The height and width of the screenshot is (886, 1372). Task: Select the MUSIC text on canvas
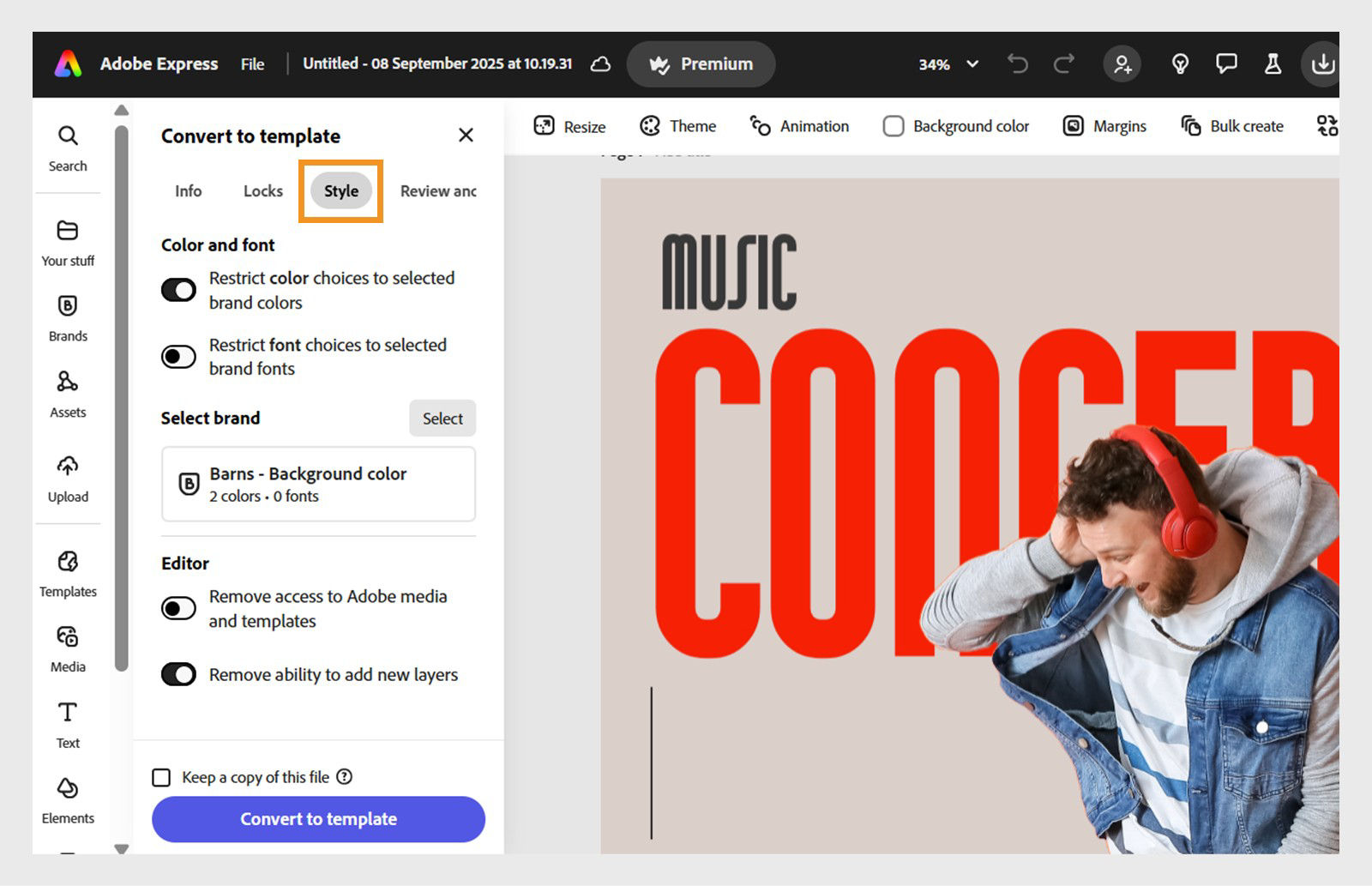(730, 273)
